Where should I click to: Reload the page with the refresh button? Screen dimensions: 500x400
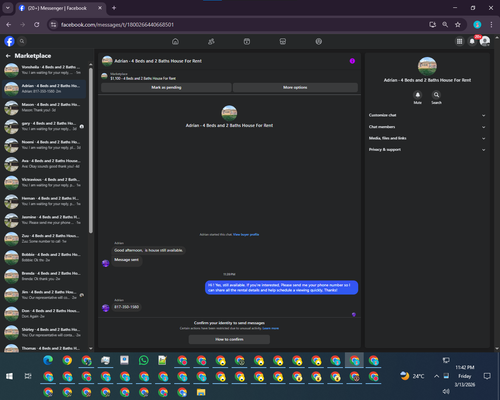pyautogui.click(x=37, y=25)
